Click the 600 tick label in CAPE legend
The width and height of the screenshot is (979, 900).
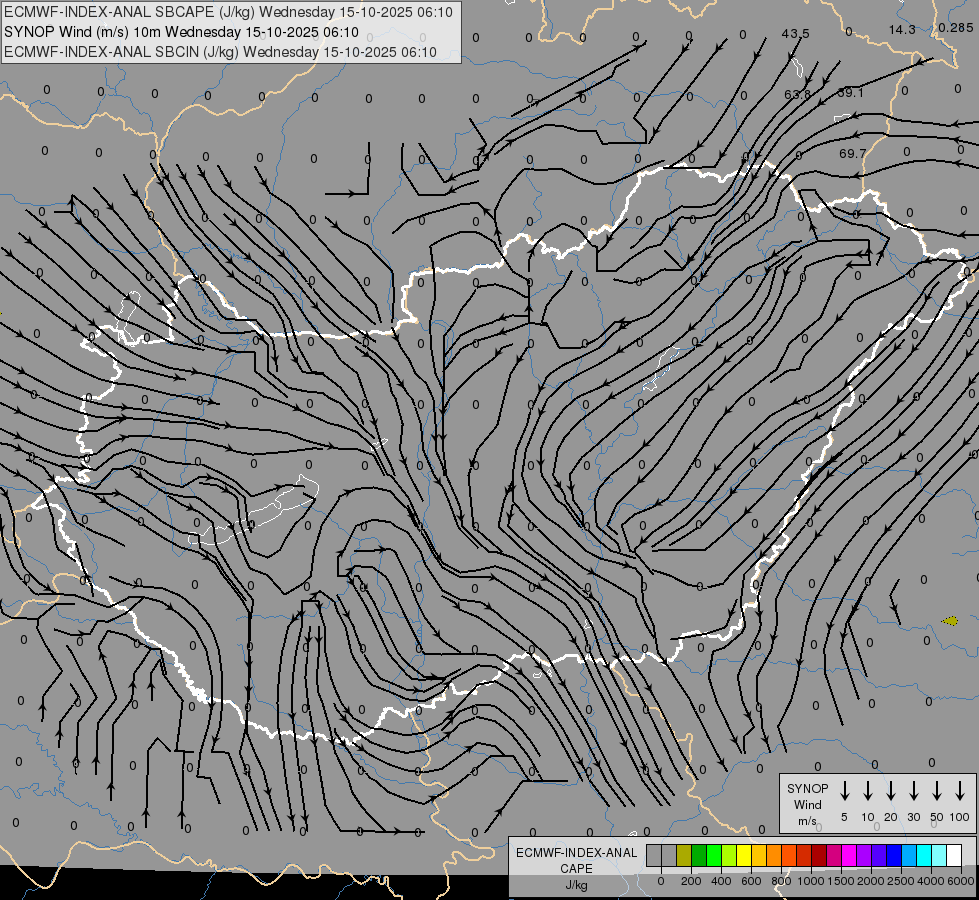tap(751, 881)
